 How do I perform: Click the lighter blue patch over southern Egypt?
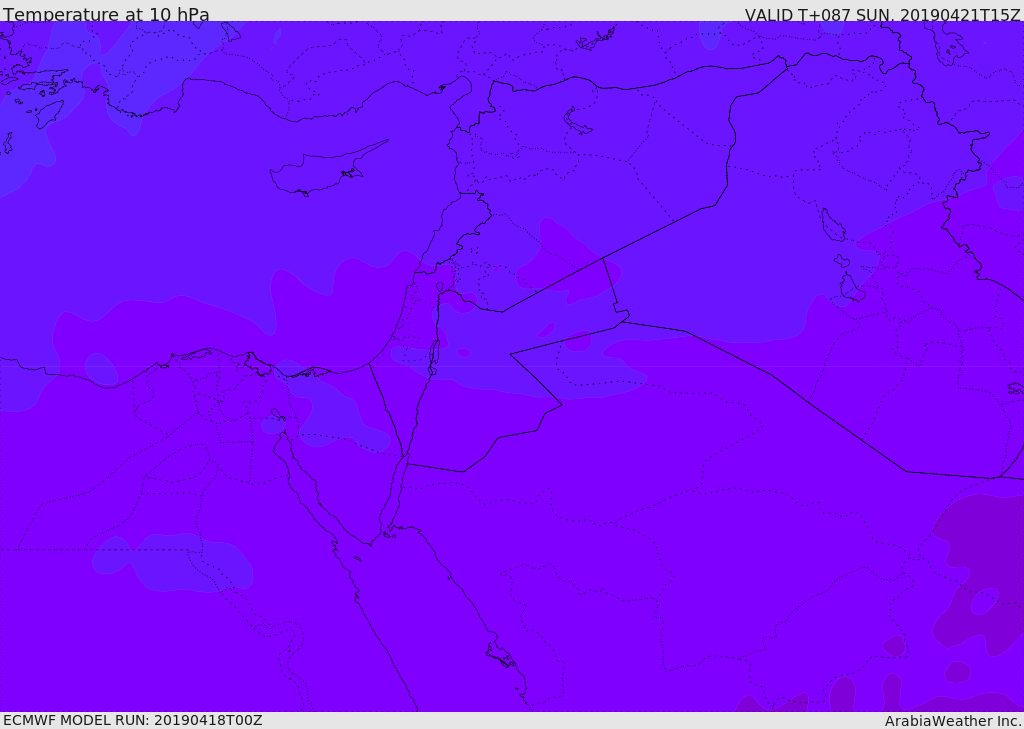tap(173, 562)
